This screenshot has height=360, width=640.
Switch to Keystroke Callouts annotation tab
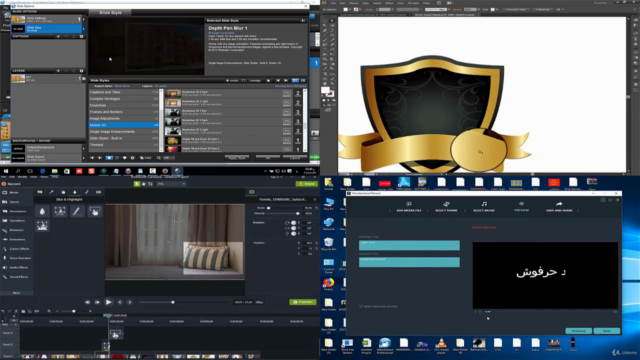pyautogui.click(x=98, y=192)
